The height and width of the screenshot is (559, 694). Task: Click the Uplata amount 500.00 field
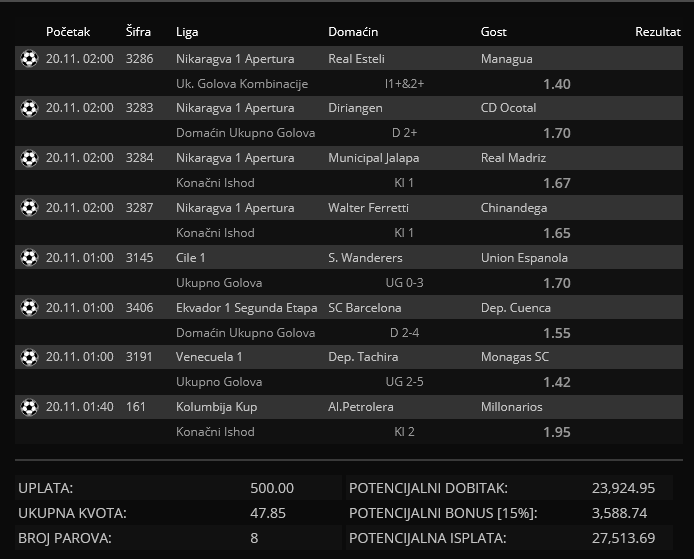[x=271, y=488]
